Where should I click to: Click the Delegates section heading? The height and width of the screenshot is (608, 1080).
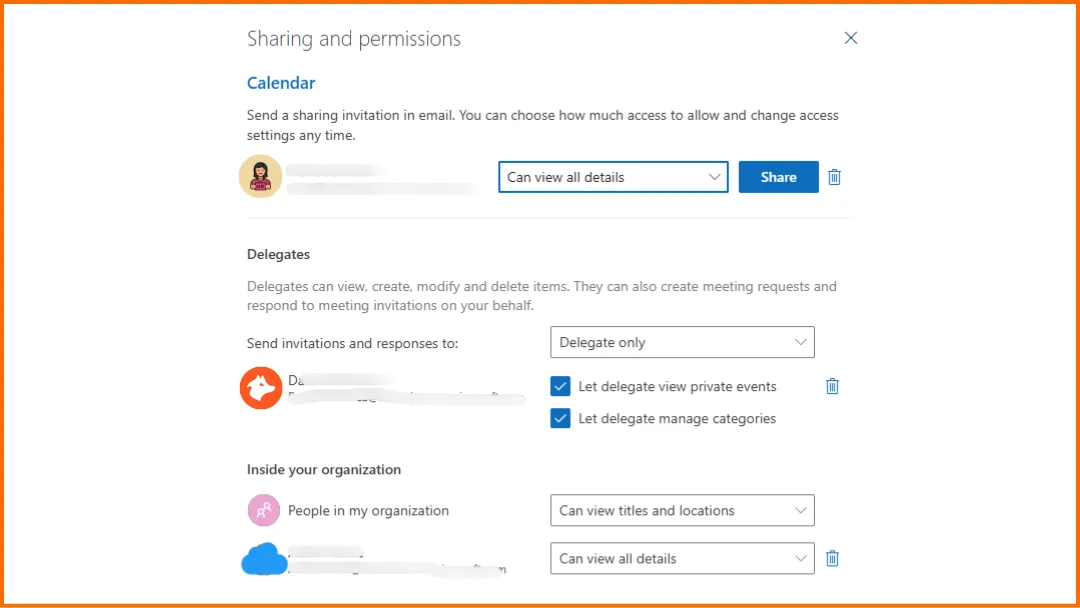[x=278, y=254]
